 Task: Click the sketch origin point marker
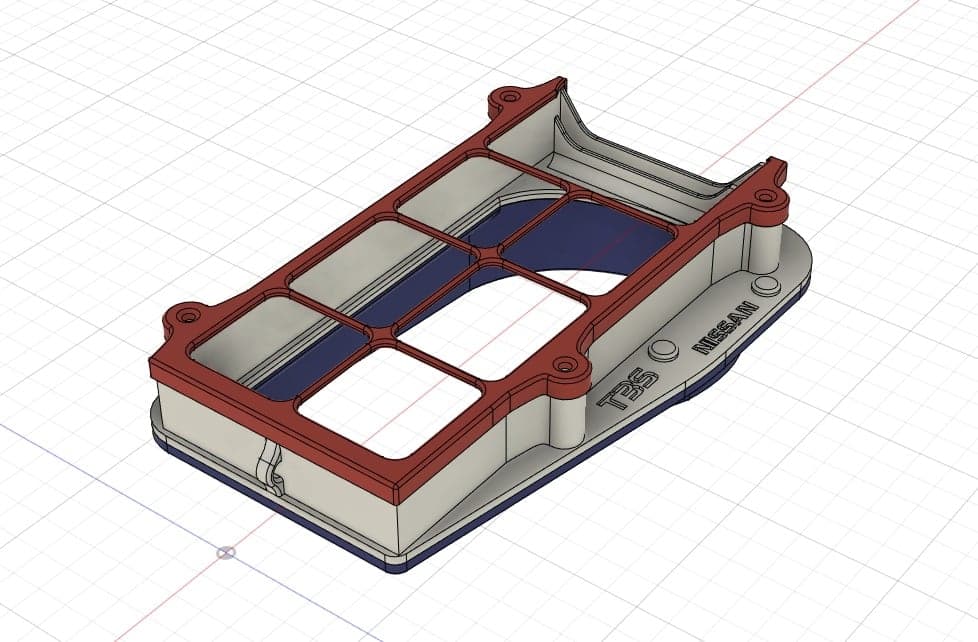[226, 552]
